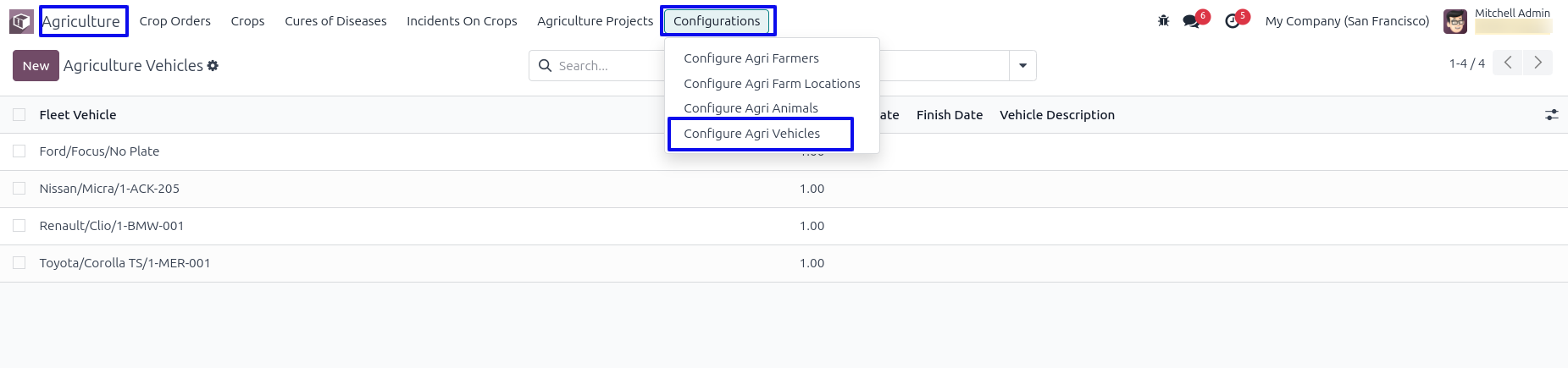1568x368 pixels.
Task: Collapse the Configurations dropdown menu
Action: tap(717, 21)
